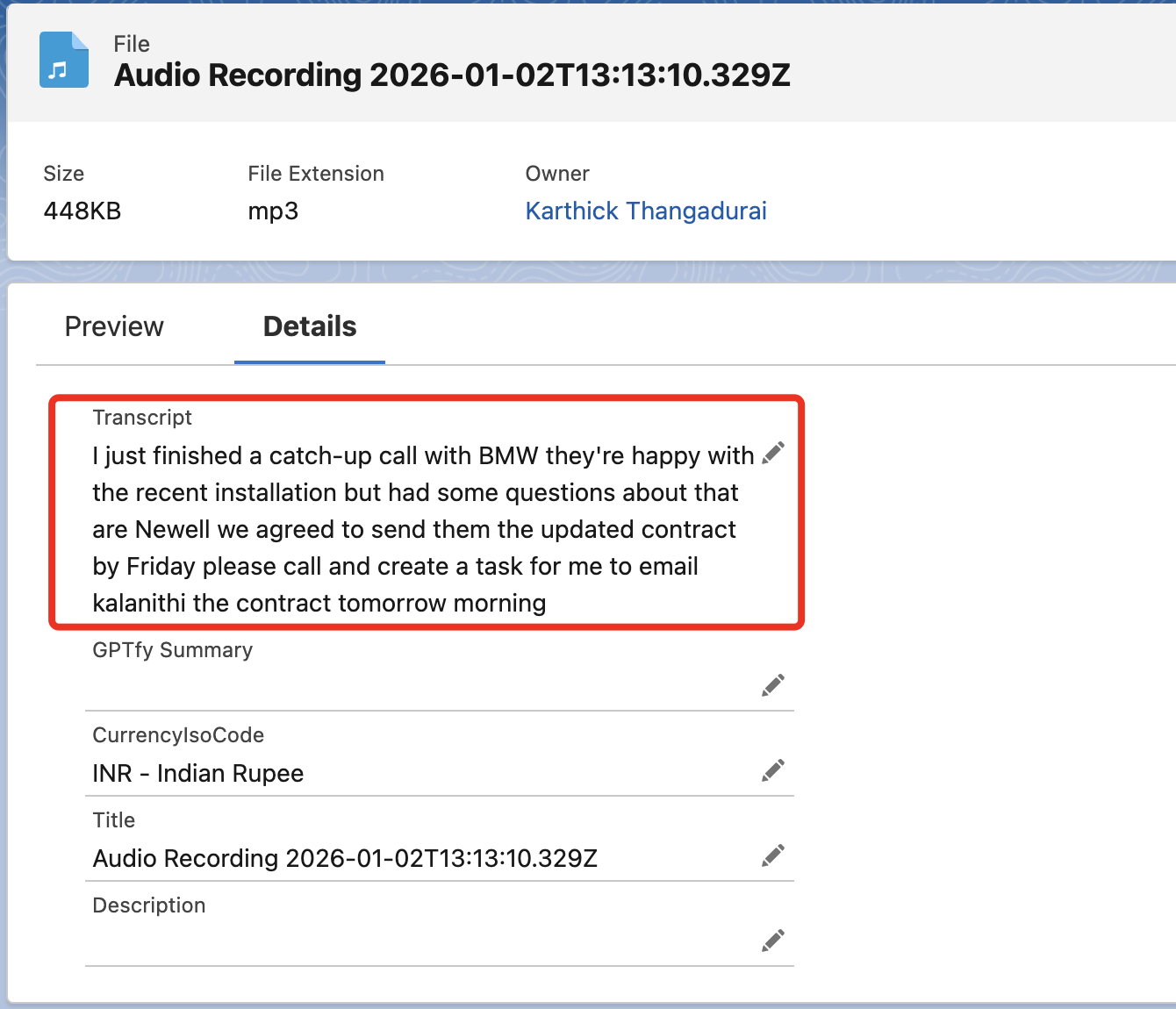Click the File Extension label
Image resolution: width=1176 pixels, height=1009 pixels.
tap(316, 174)
